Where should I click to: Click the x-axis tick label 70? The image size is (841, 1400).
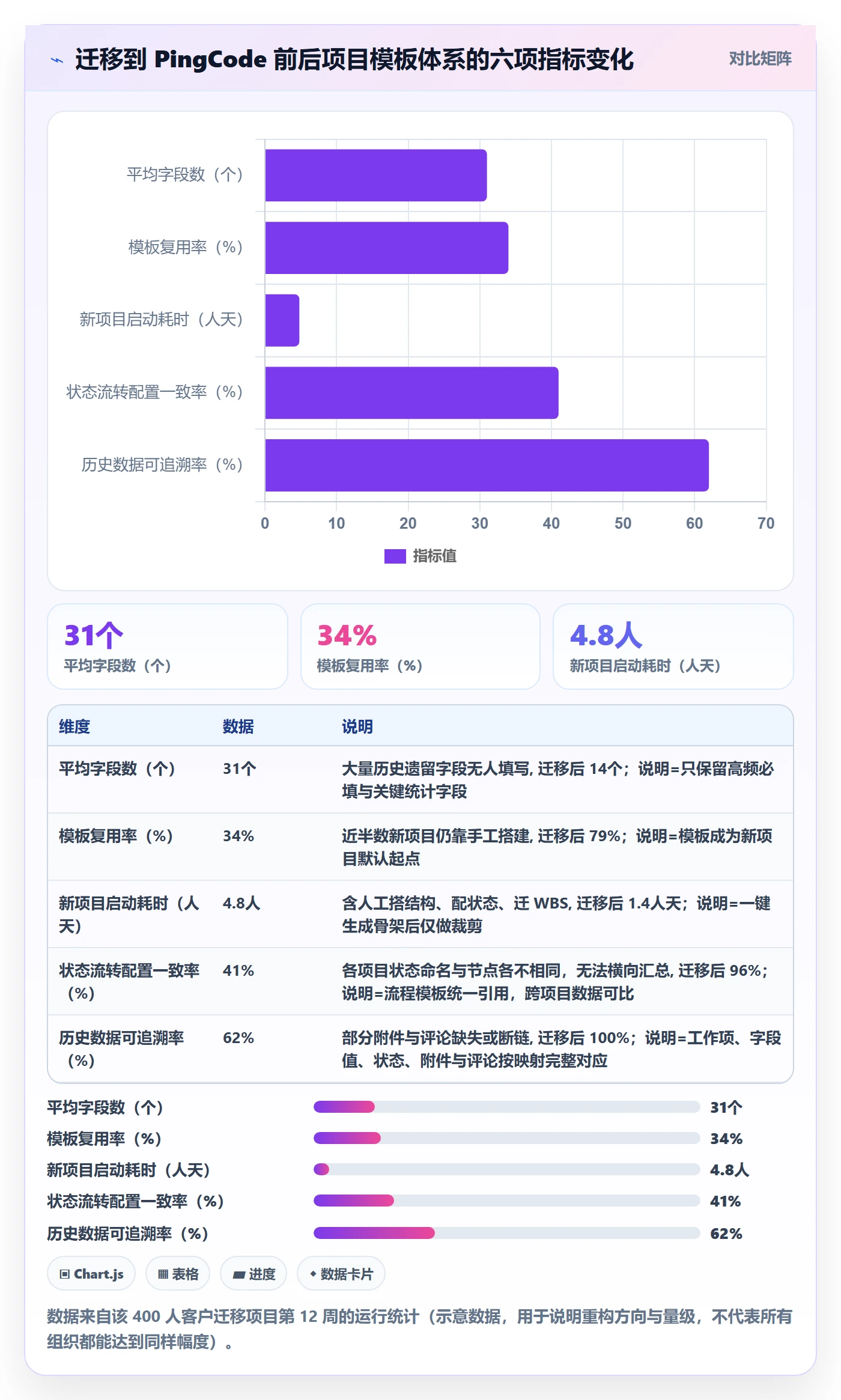[766, 523]
